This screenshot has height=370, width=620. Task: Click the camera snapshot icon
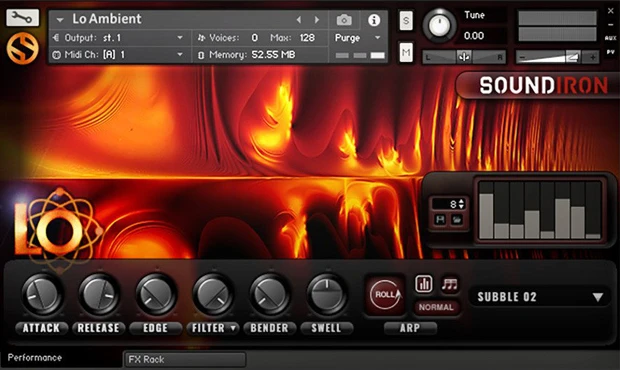(344, 20)
